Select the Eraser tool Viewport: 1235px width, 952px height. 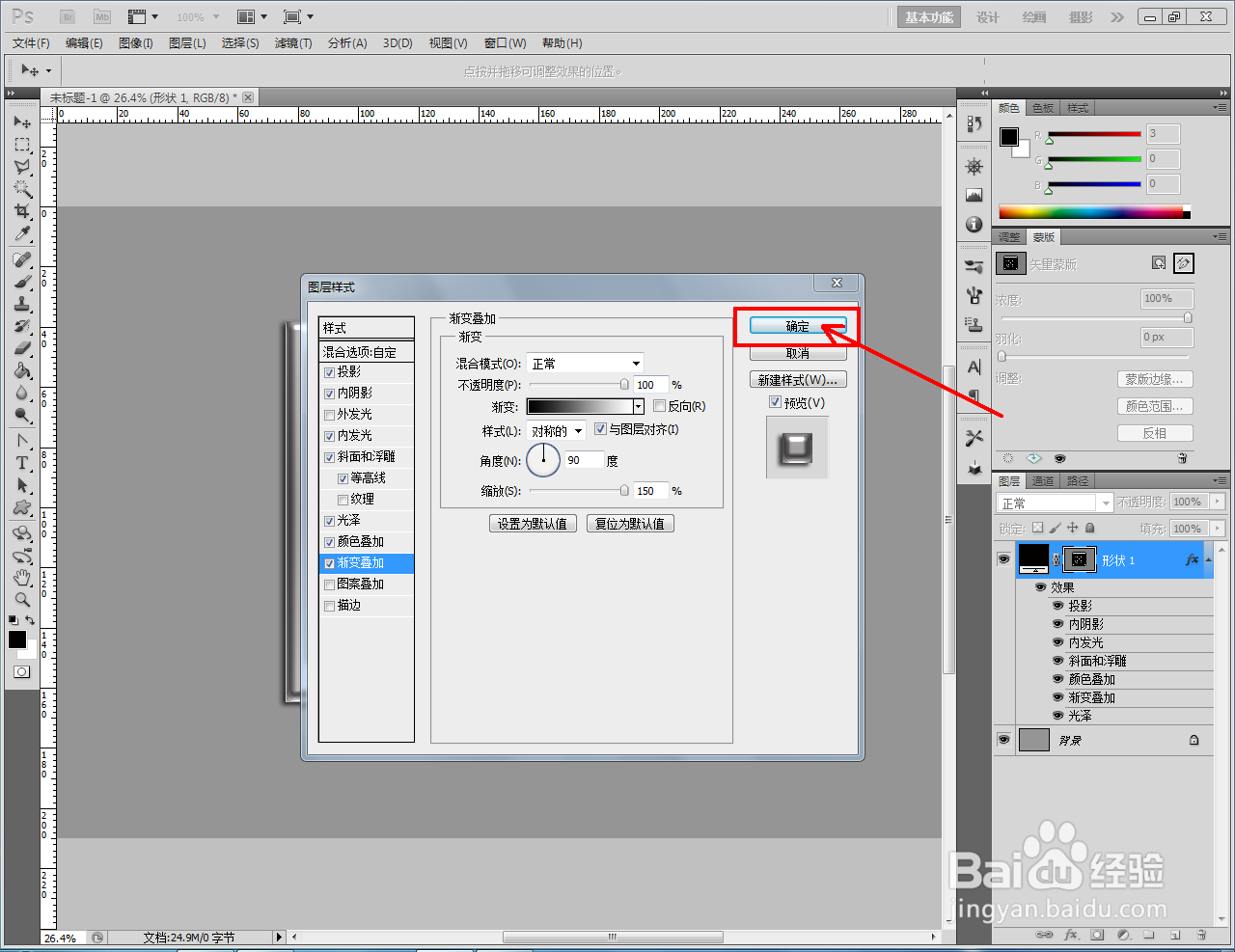pyautogui.click(x=22, y=348)
